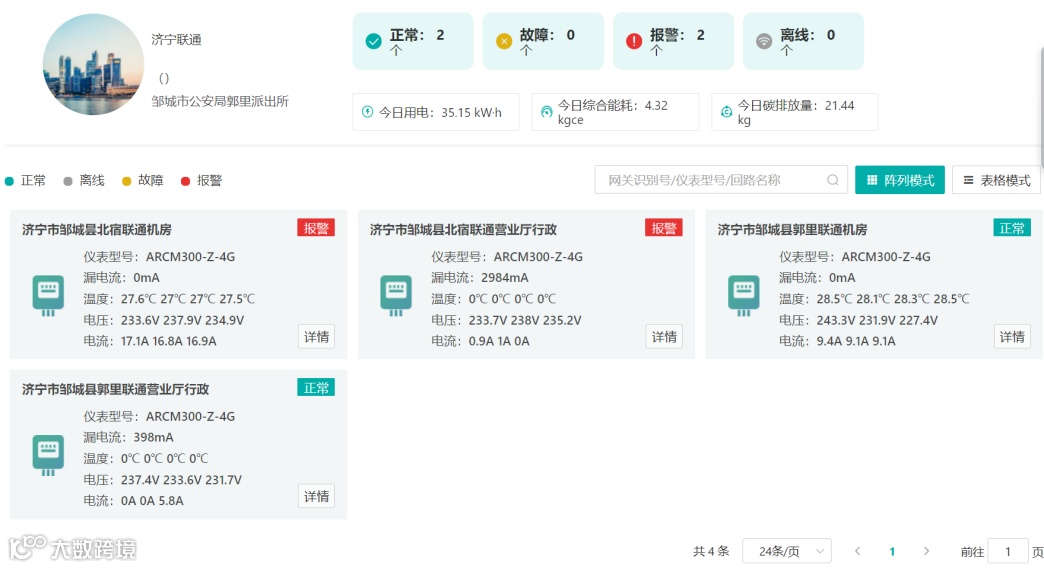The height and width of the screenshot is (568, 1044).
Task: Go to previous page arrow
Action: tap(858, 551)
